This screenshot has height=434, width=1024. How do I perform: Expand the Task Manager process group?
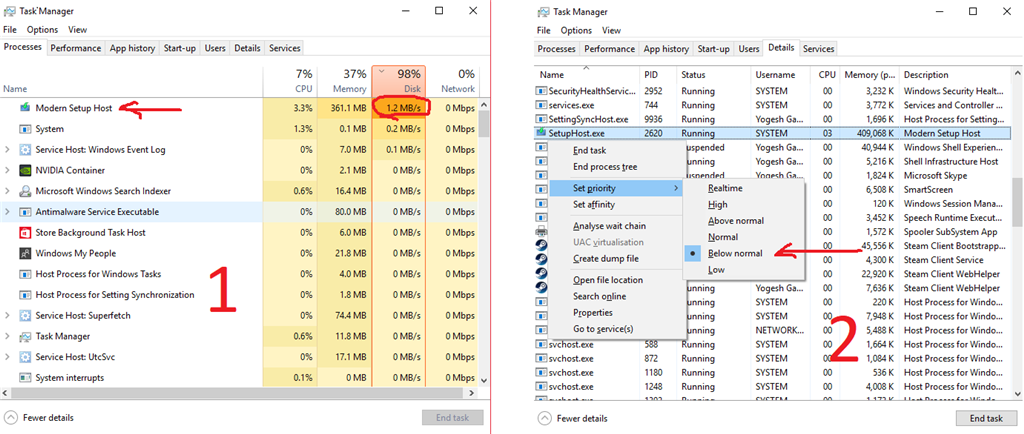click(x=8, y=336)
